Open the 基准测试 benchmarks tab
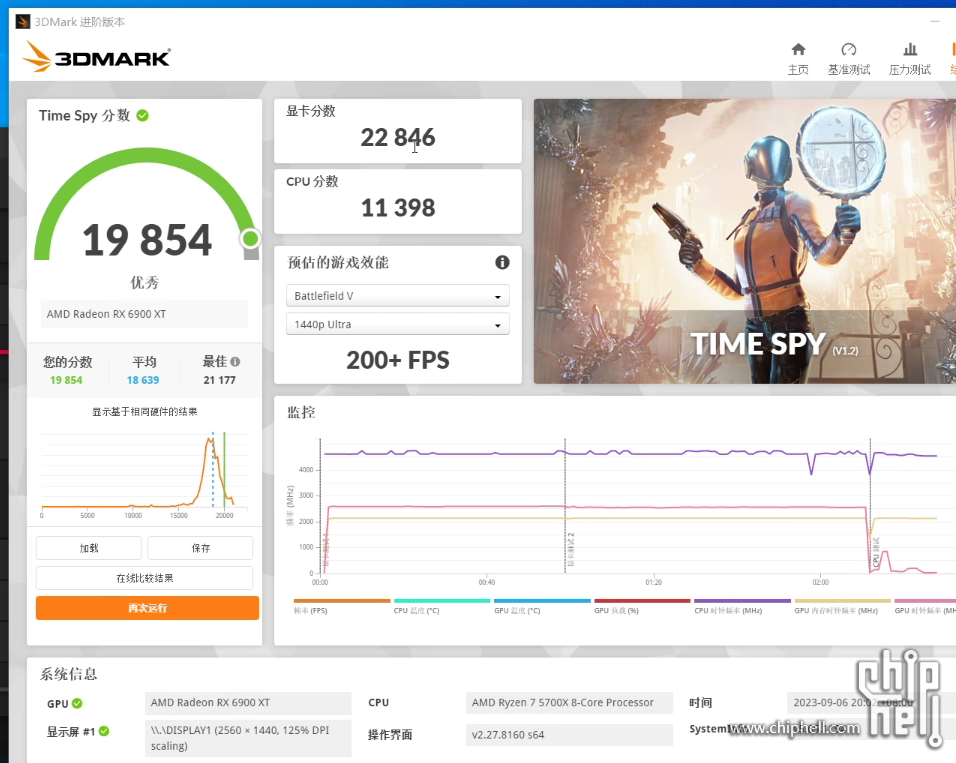Viewport: 956px width, 763px height. (x=849, y=59)
